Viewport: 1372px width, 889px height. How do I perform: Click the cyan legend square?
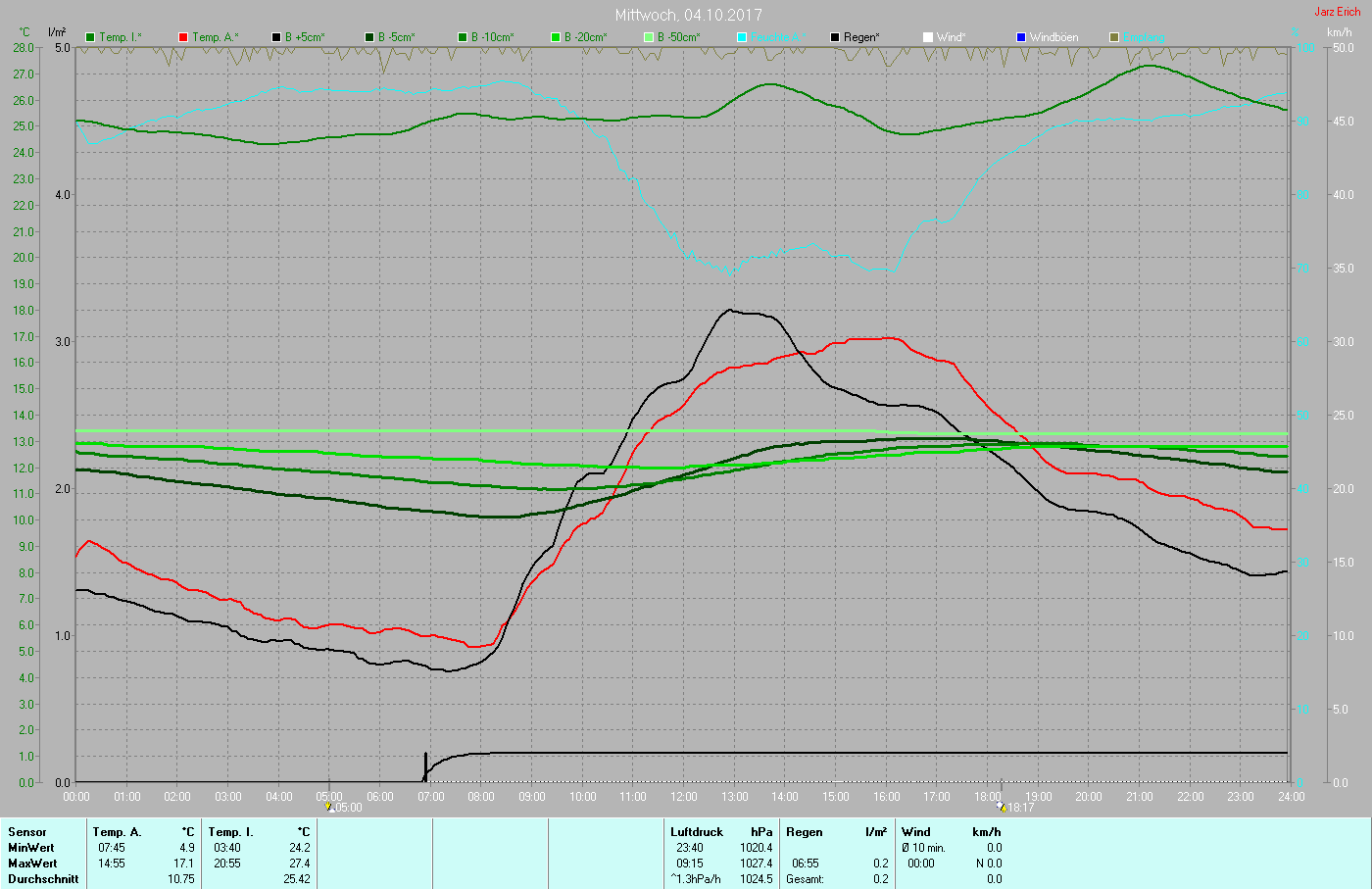pyautogui.click(x=742, y=37)
